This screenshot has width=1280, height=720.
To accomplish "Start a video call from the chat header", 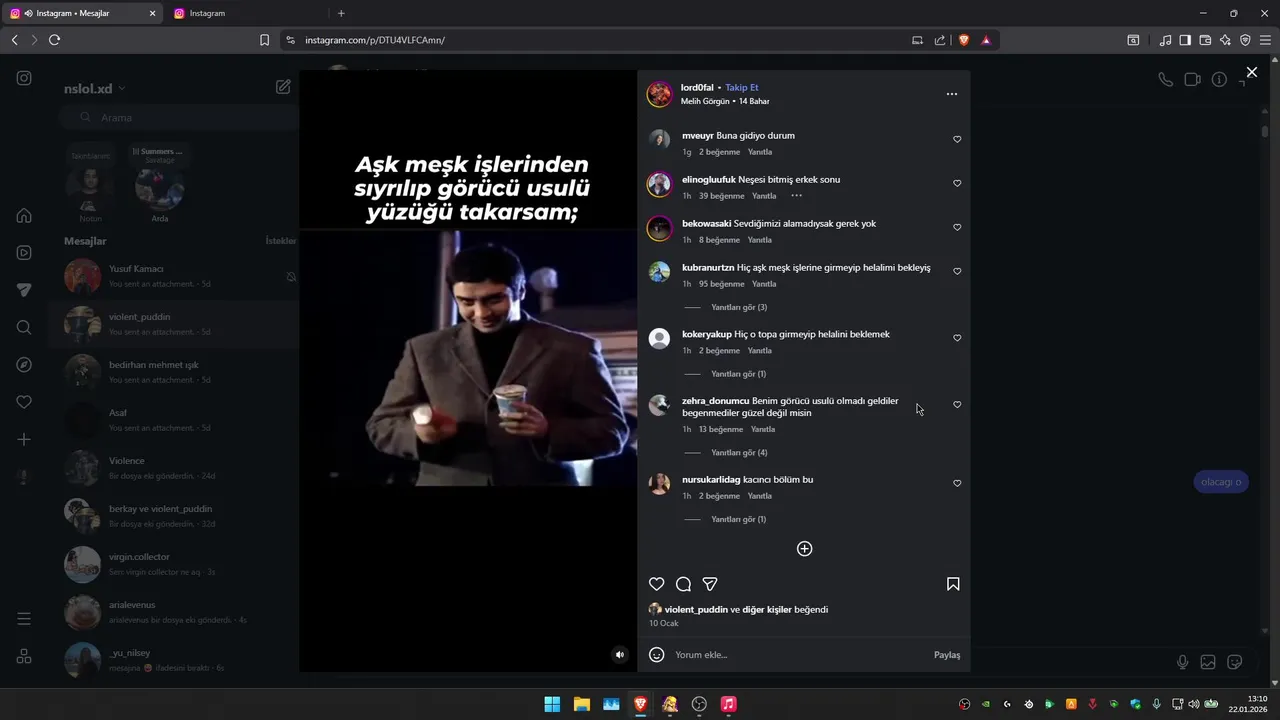I will 1192,80.
